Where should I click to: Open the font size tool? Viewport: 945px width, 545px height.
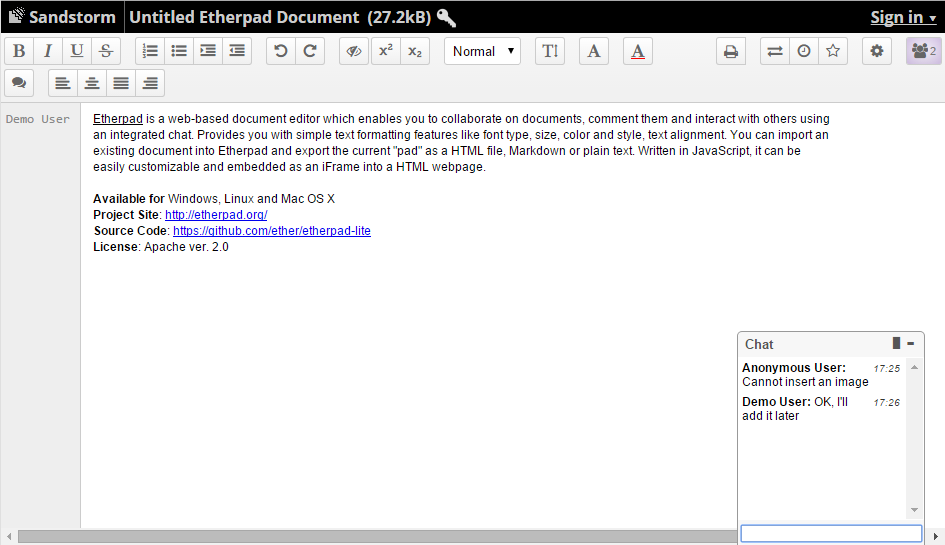tap(550, 51)
